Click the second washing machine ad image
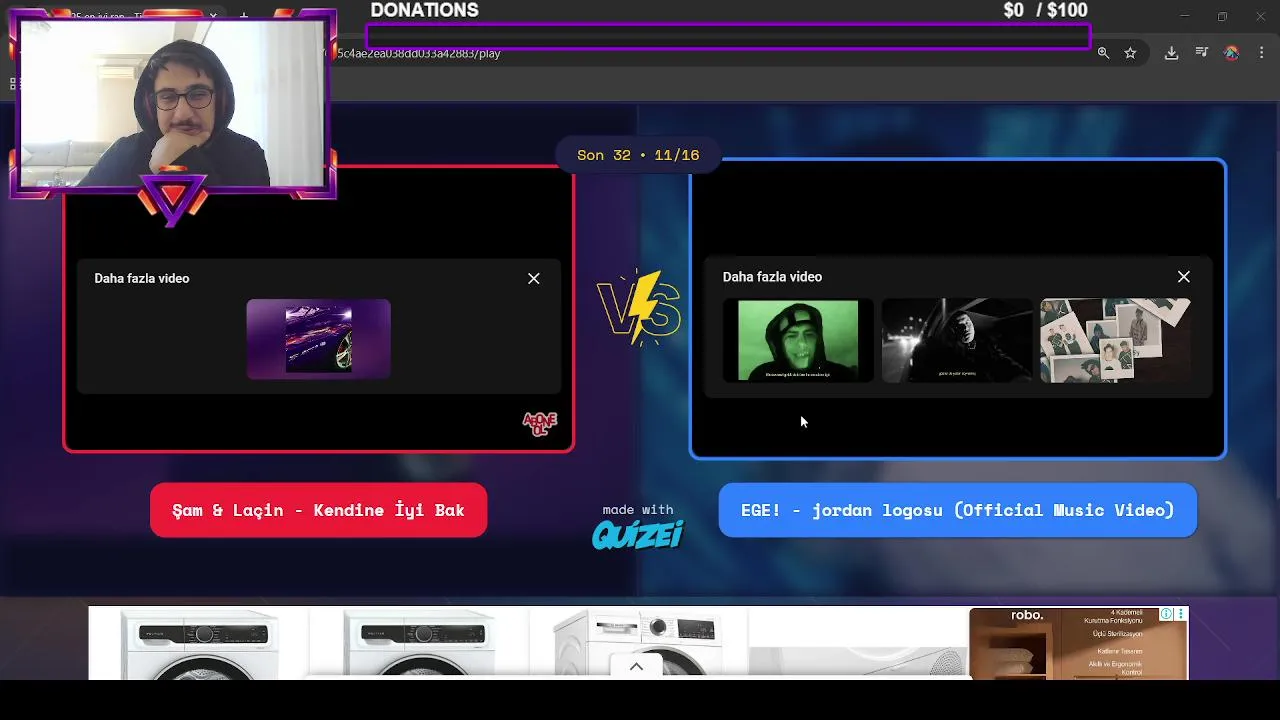Image resolution: width=1280 pixels, height=720 pixels. pos(420,644)
